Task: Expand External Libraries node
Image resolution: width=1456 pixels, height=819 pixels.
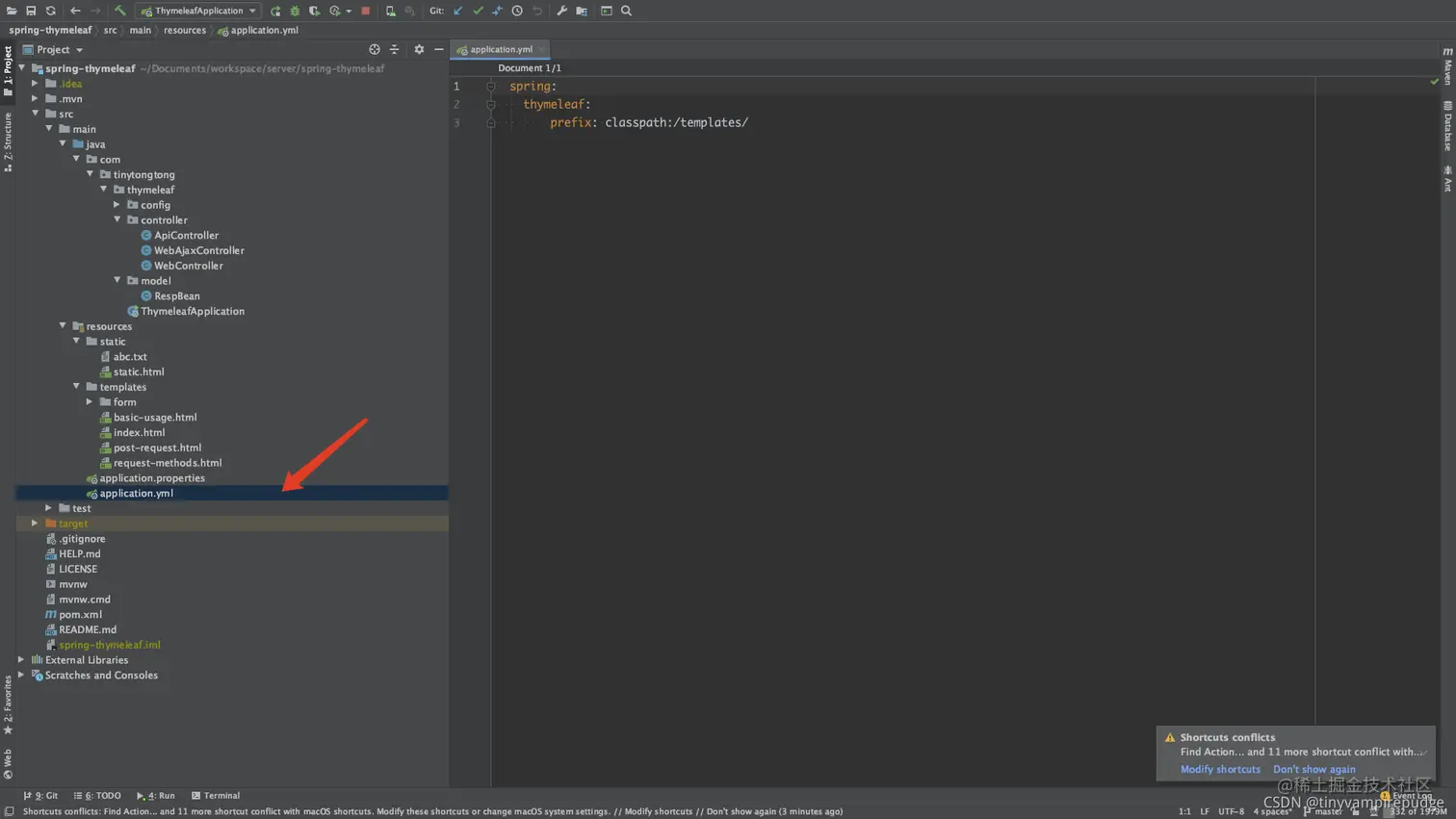Action: pos(22,659)
